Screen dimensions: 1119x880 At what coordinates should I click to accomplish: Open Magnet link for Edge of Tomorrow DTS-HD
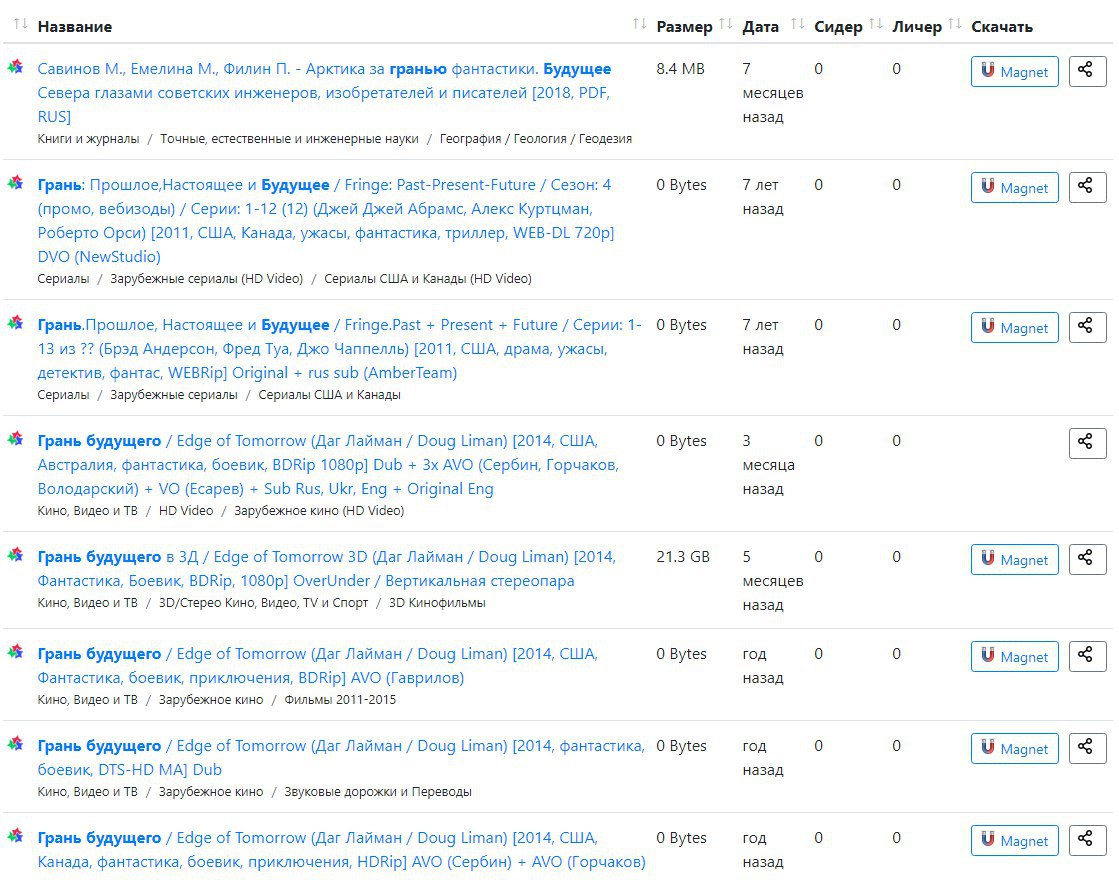coord(1014,749)
